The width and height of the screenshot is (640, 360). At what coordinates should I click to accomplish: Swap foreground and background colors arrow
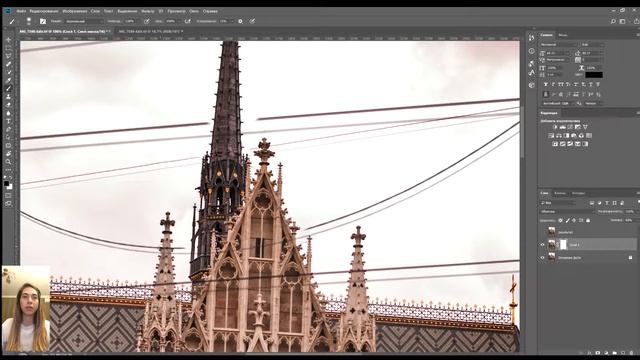point(11,178)
